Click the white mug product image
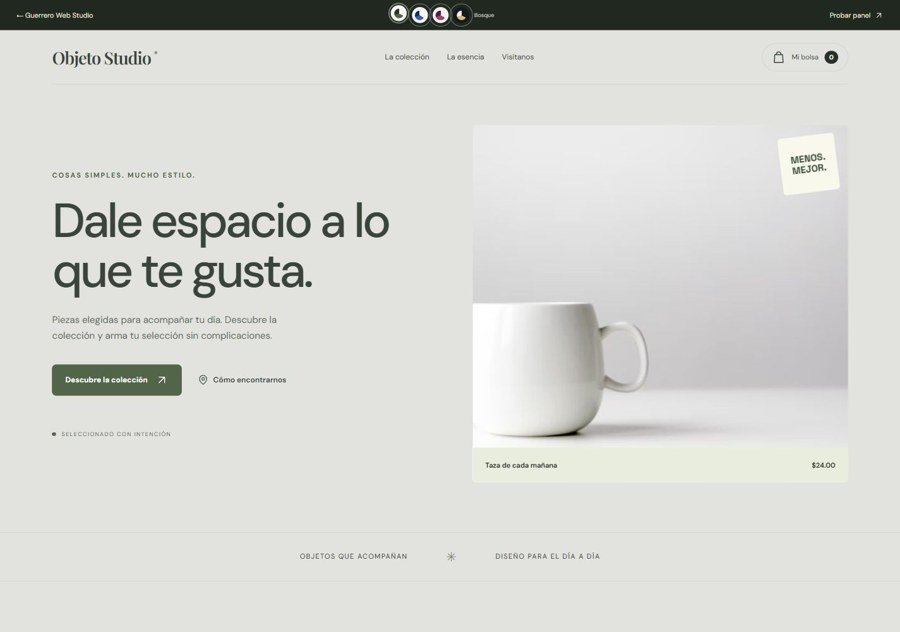Screen dimensions: 900x632 [660, 286]
